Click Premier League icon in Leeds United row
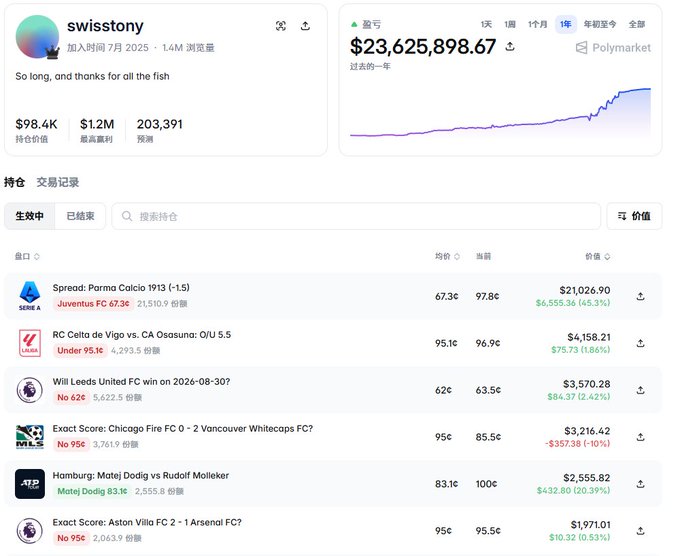Screen dimensions: 680x556 point(29,390)
